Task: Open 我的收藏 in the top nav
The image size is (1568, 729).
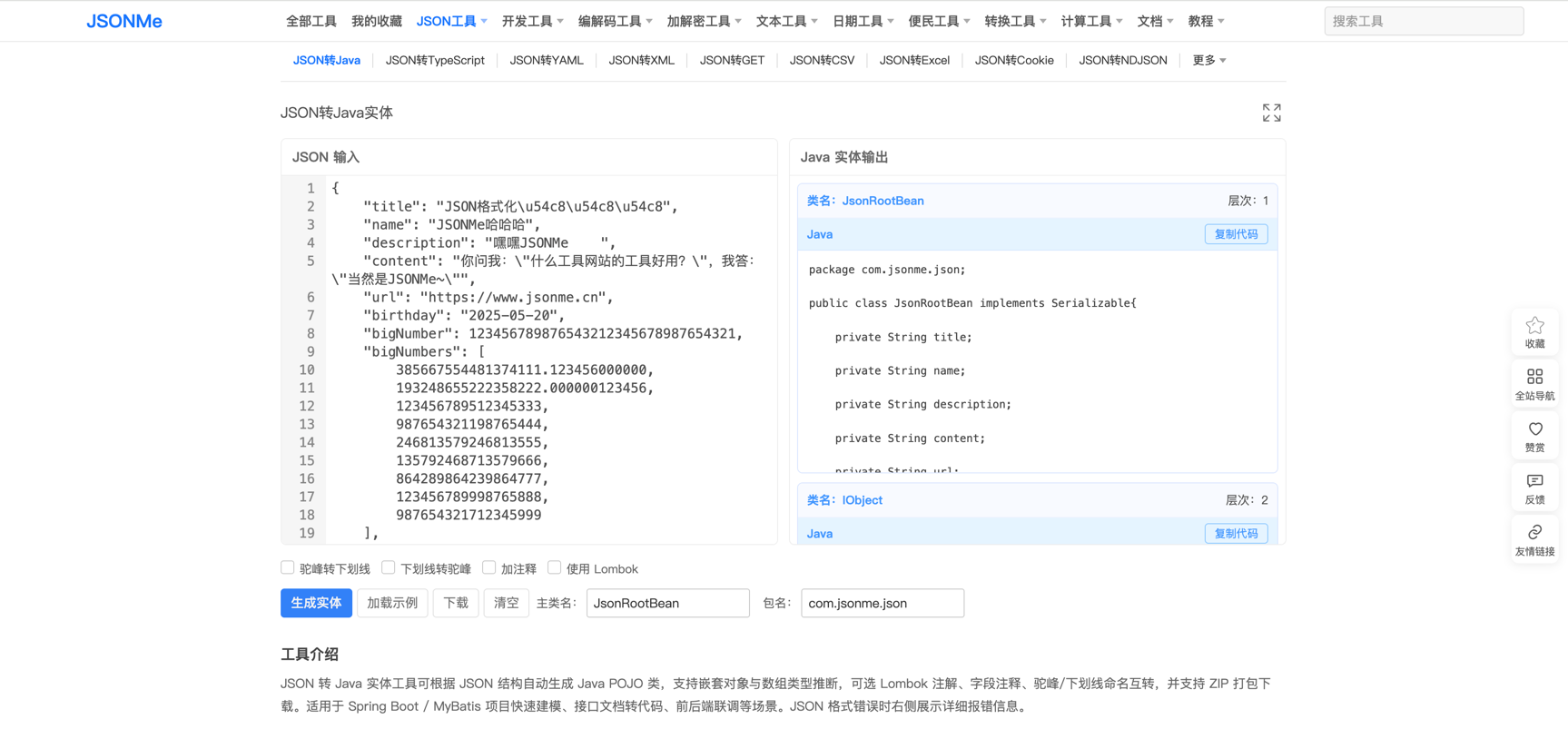Action: 377,21
